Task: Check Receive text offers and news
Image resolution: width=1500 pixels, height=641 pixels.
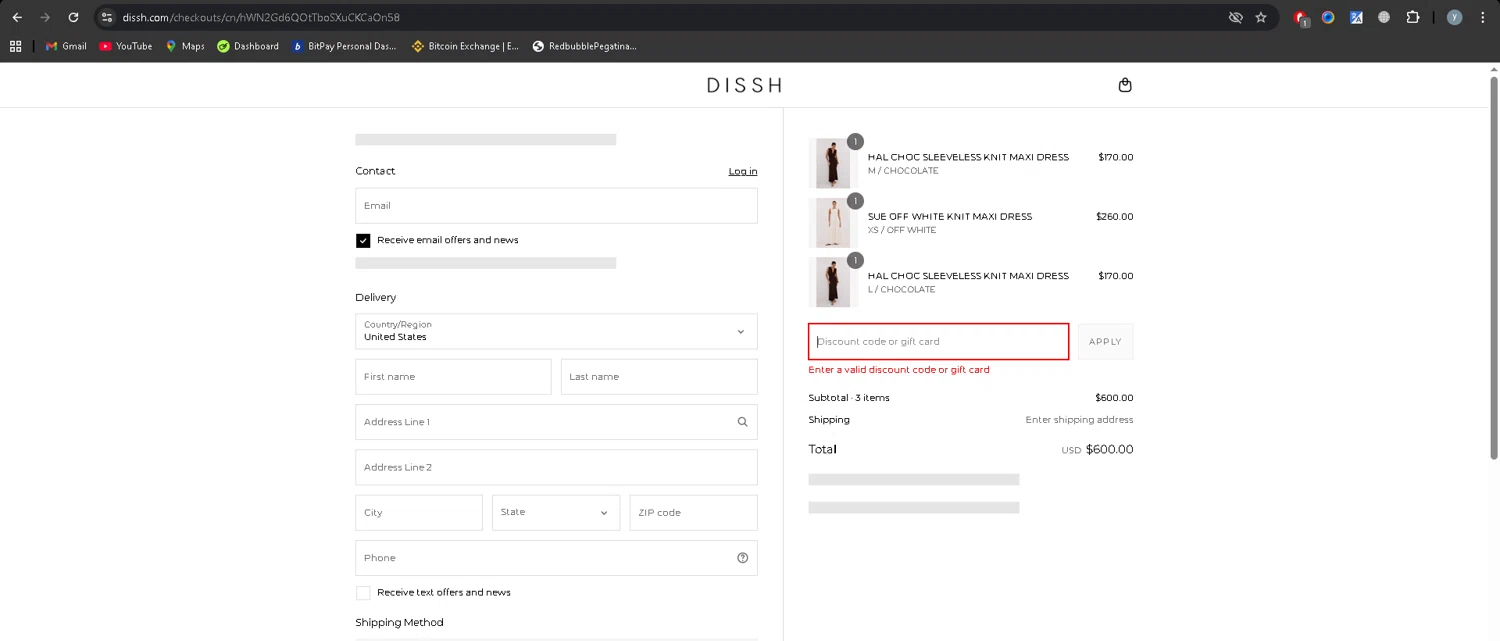Action: coord(363,593)
